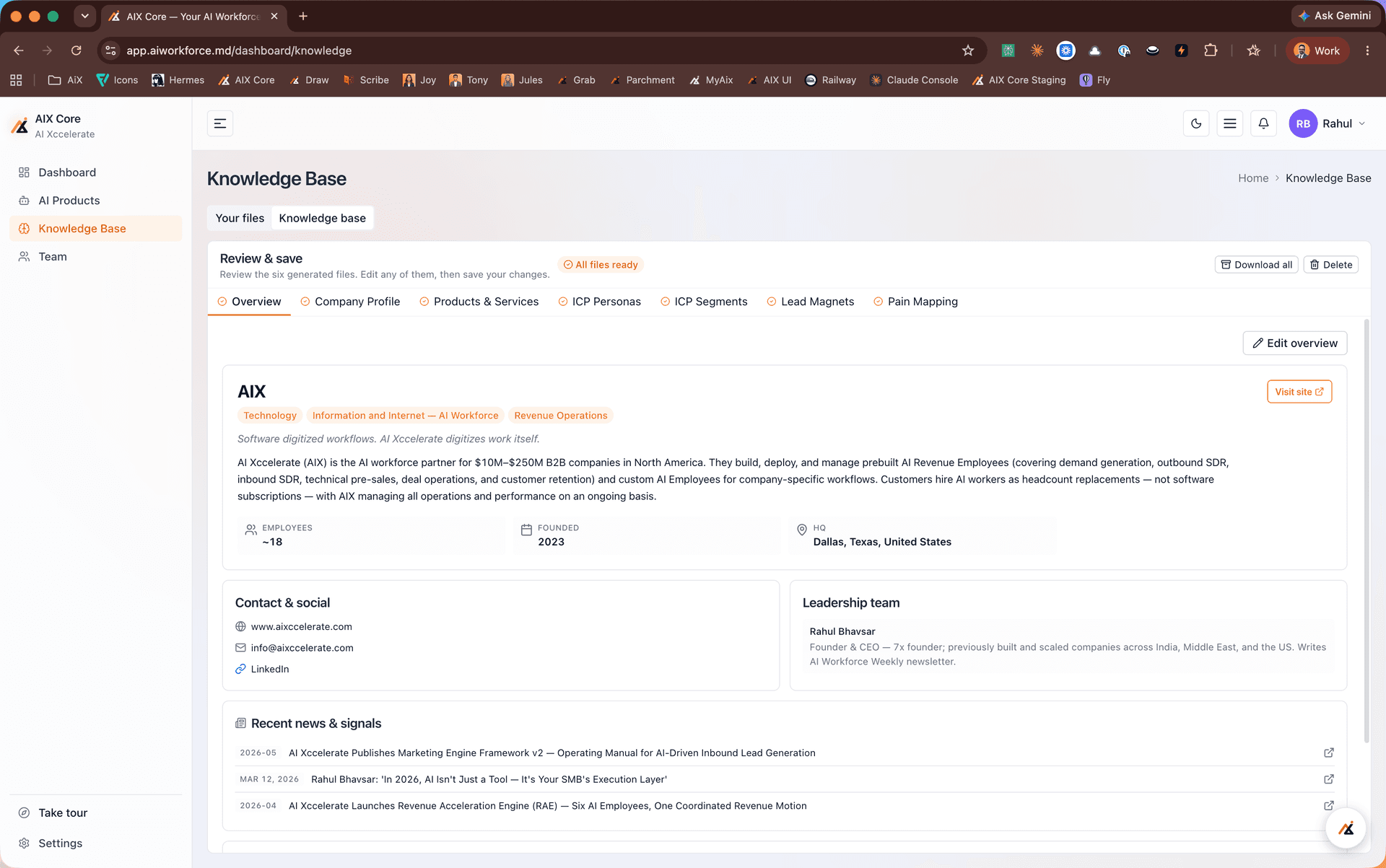This screenshot has height=868, width=1386.
Task: Click the Download all button
Action: tap(1256, 265)
